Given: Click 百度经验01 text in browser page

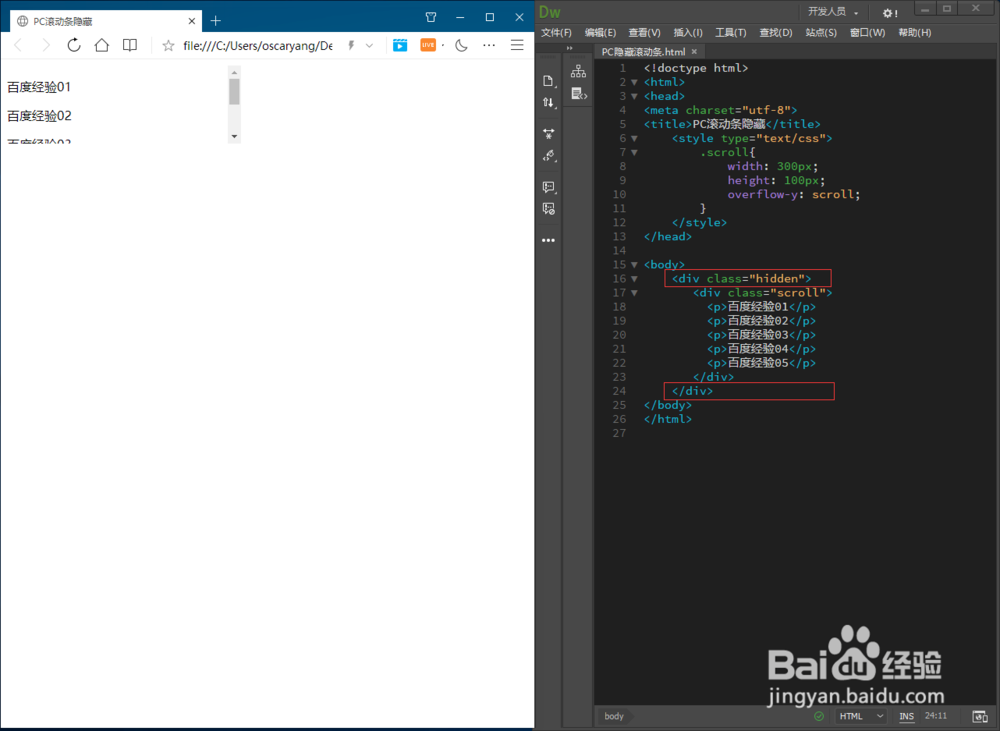Looking at the screenshot, I should pyautogui.click(x=39, y=87).
